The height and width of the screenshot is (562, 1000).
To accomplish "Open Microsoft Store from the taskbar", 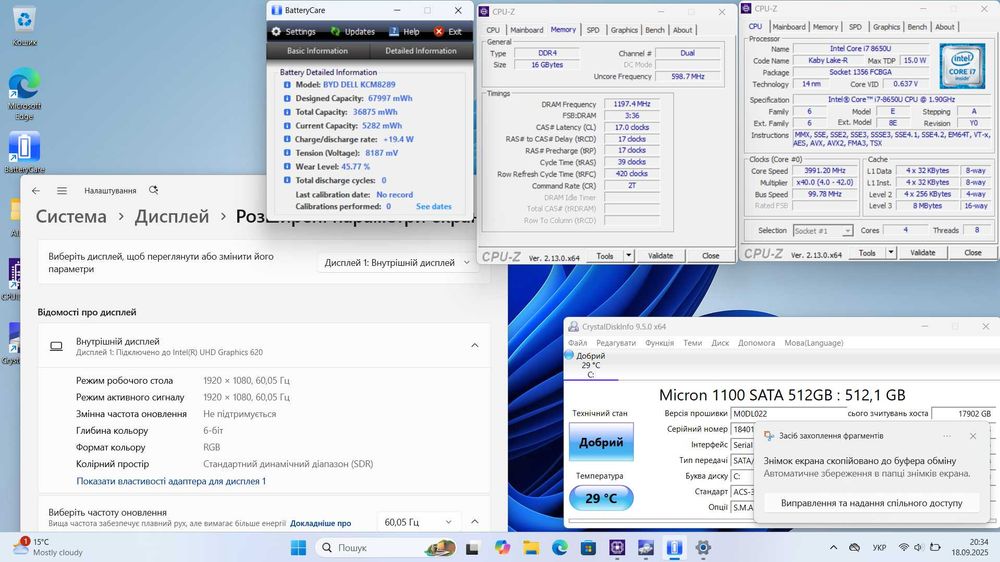I will tap(588, 547).
